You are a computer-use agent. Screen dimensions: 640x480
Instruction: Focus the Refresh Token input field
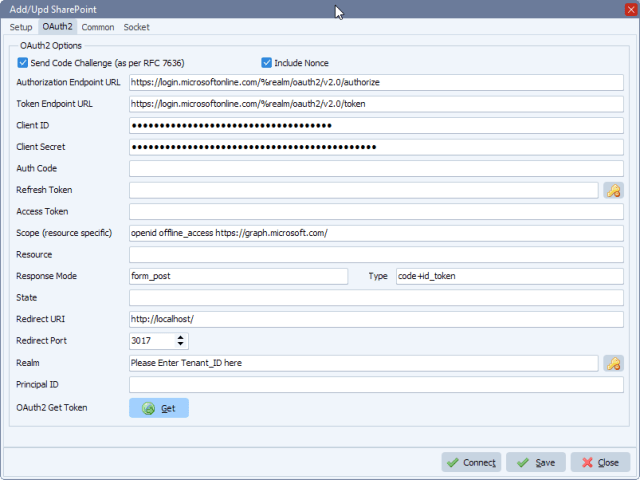click(364, 190)
